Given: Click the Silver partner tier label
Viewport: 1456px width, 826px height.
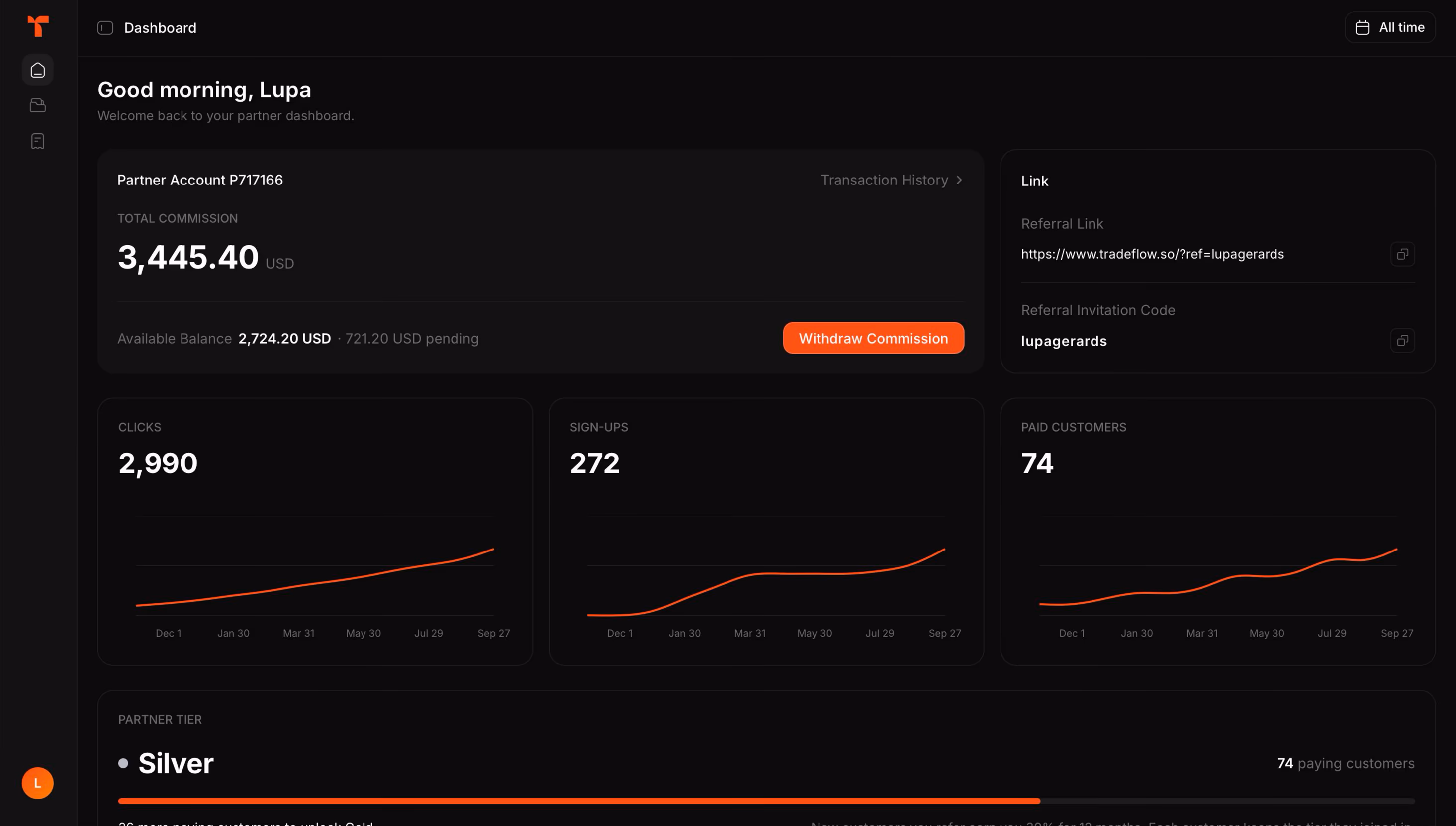Looking at the screenshot, I should click(x=176, y=763).
